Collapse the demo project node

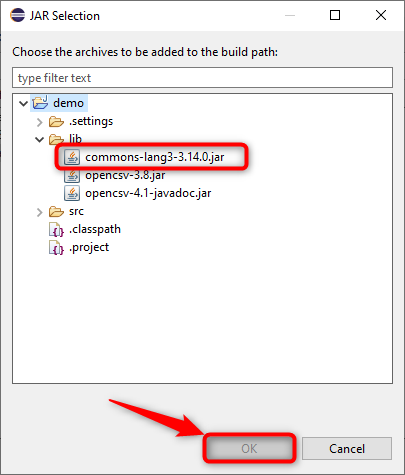click(23, 103)
